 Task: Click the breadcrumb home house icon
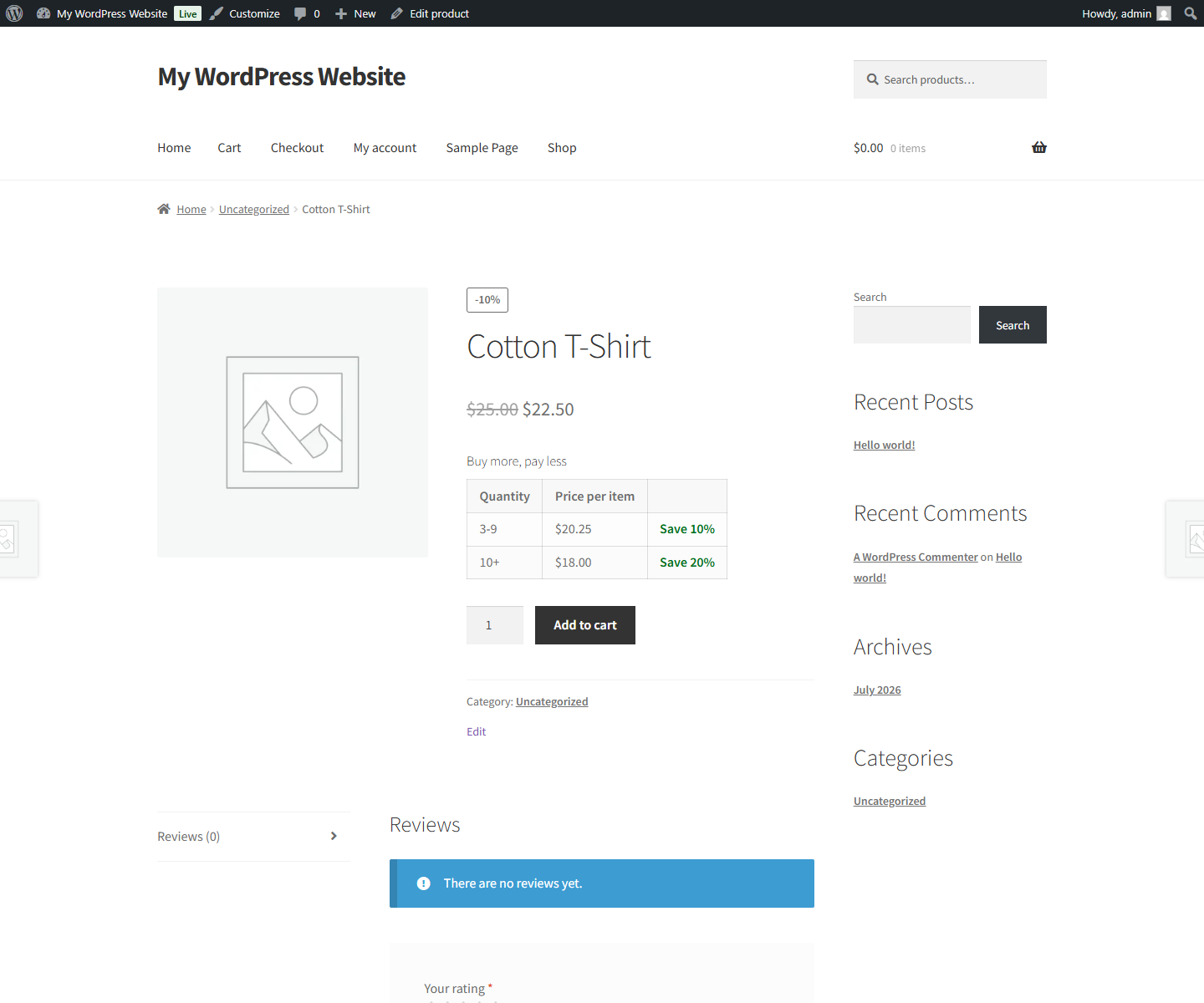click(x=164, y=209)
